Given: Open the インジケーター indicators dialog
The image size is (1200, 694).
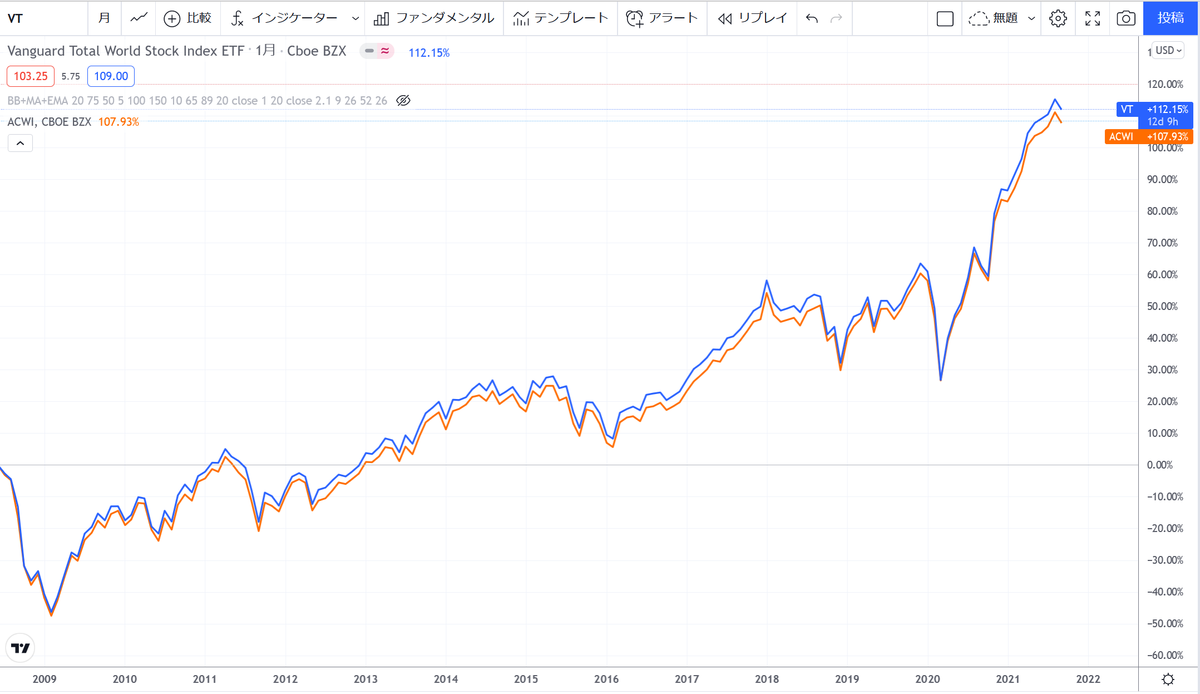Looking at the screenshot, I should 284,18.
